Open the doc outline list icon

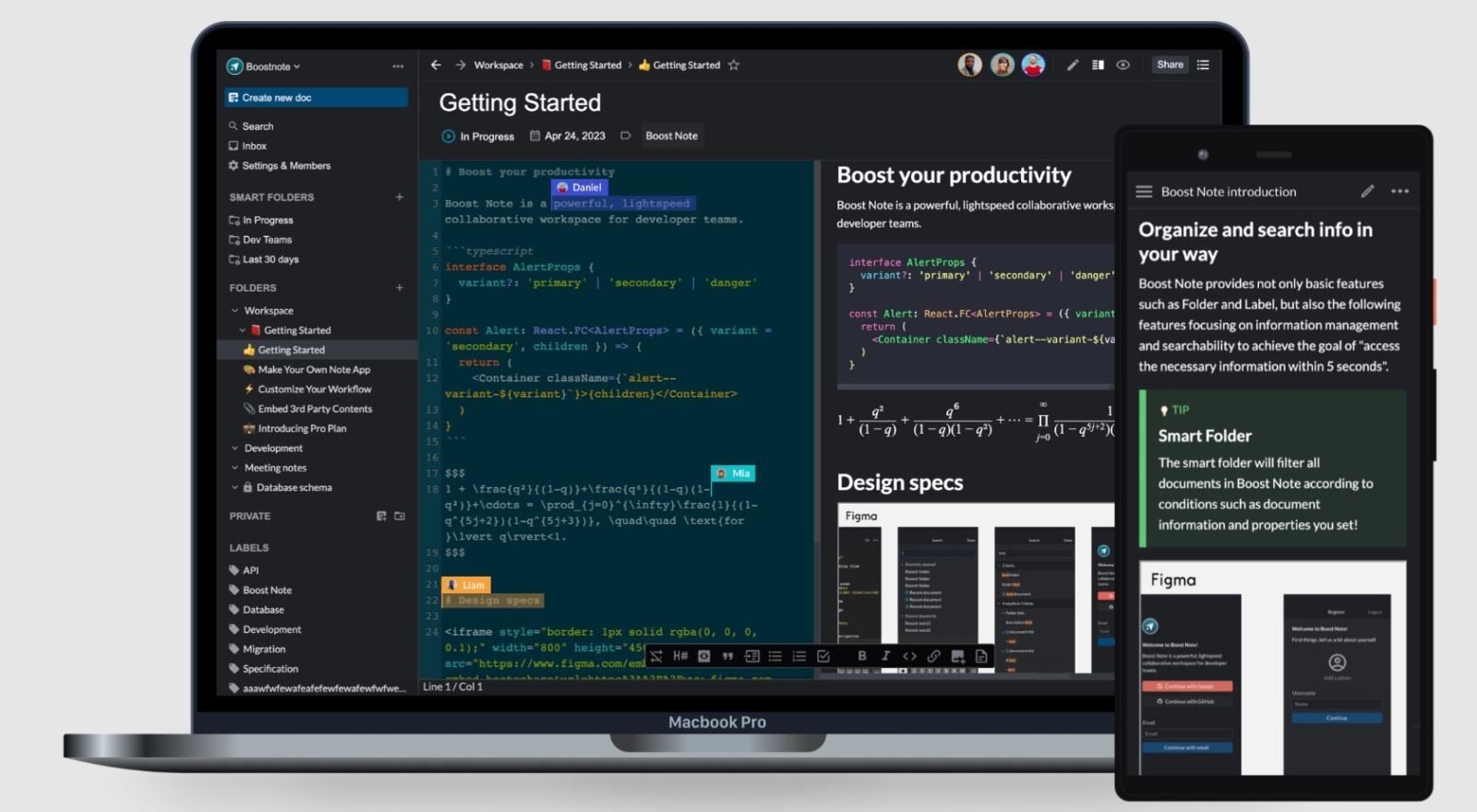coord(1203,65)
